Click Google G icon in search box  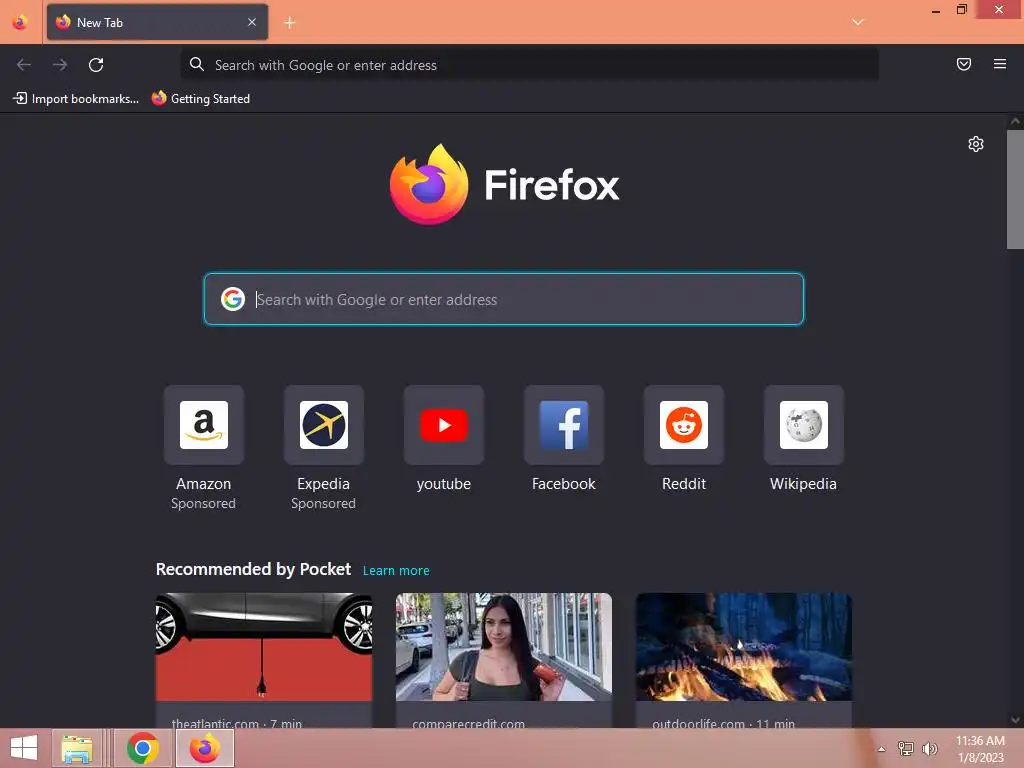[x=232, y=299]
